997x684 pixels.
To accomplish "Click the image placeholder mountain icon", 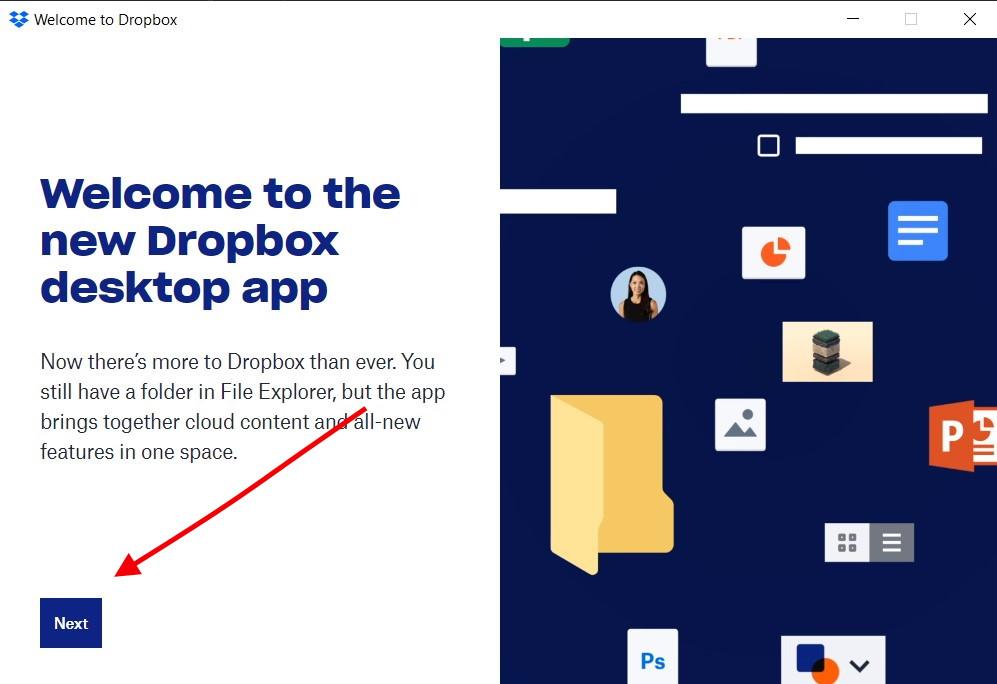I will tap(740, 425).
